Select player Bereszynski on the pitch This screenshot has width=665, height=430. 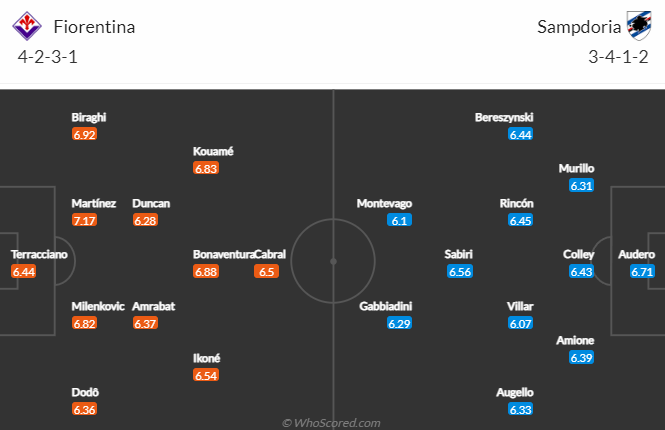pyautogui.click(x=504, y=117)
